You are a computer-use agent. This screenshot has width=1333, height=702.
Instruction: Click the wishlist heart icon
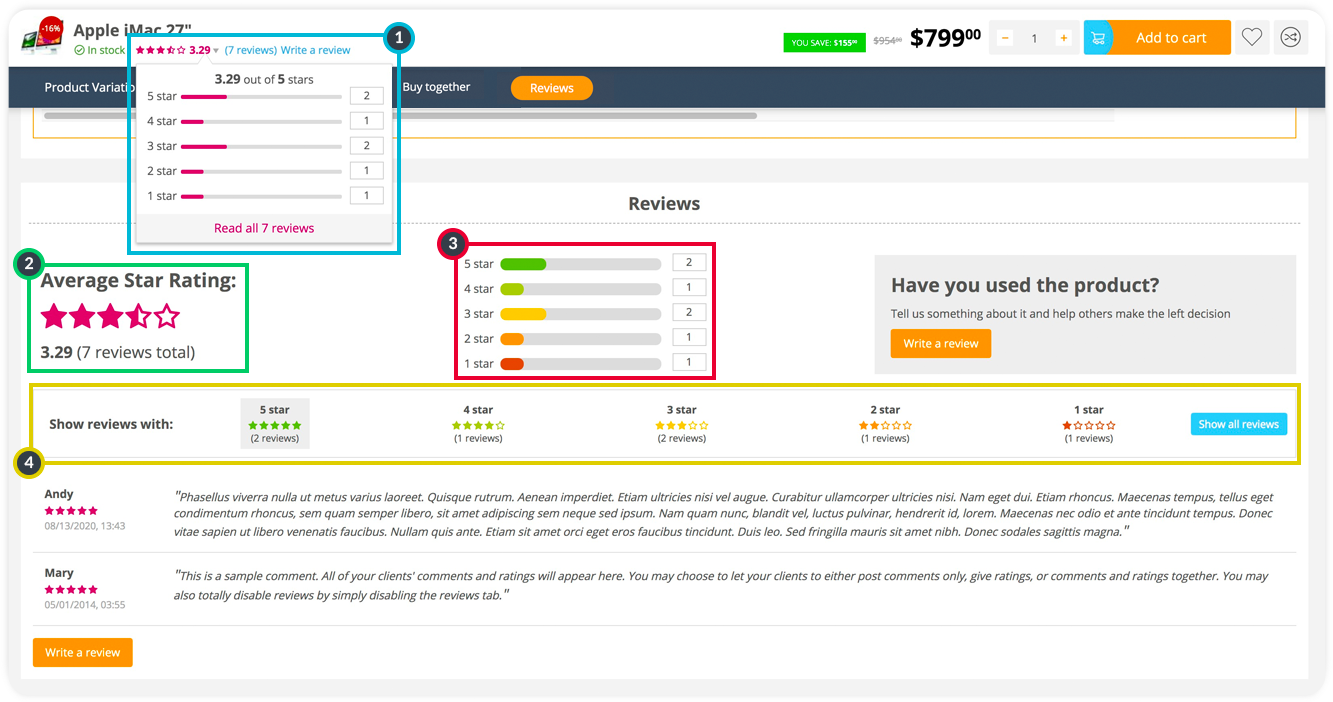1252,38
